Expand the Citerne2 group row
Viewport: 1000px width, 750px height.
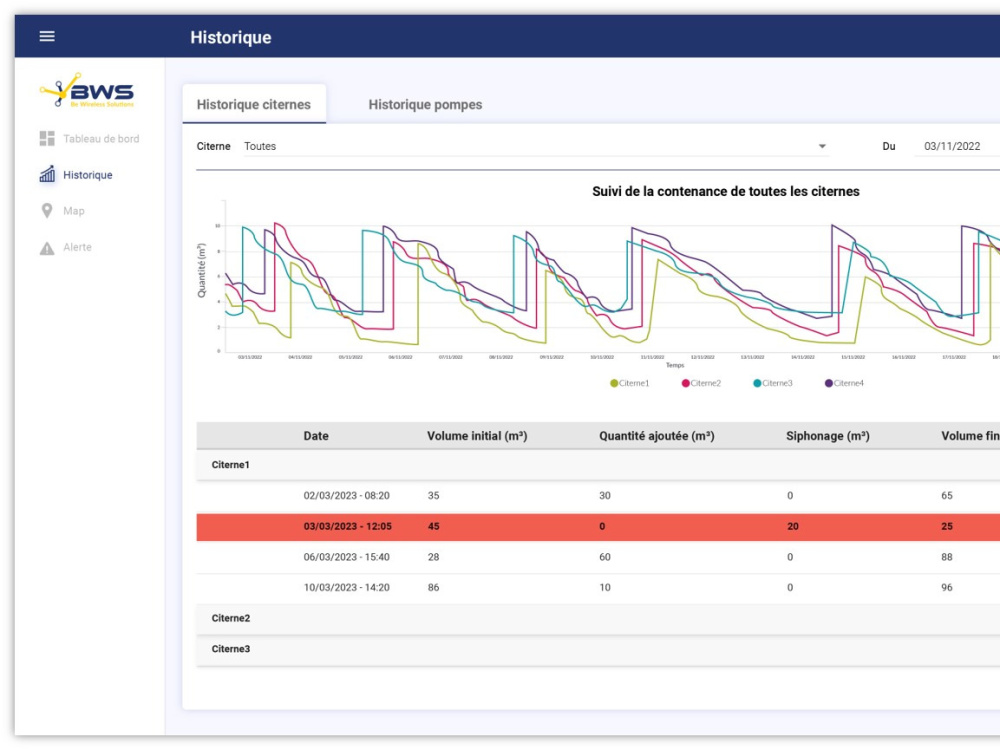[x=598, y=618]
